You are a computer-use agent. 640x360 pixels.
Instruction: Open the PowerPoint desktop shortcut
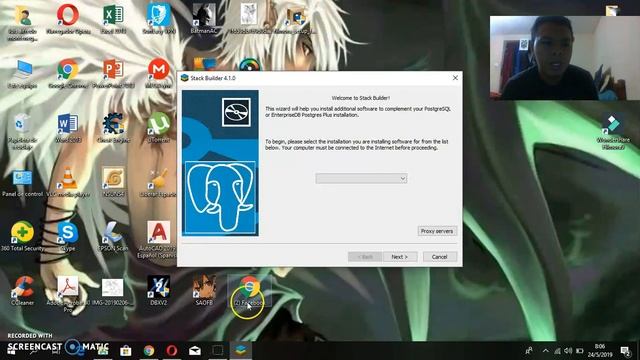113,74
